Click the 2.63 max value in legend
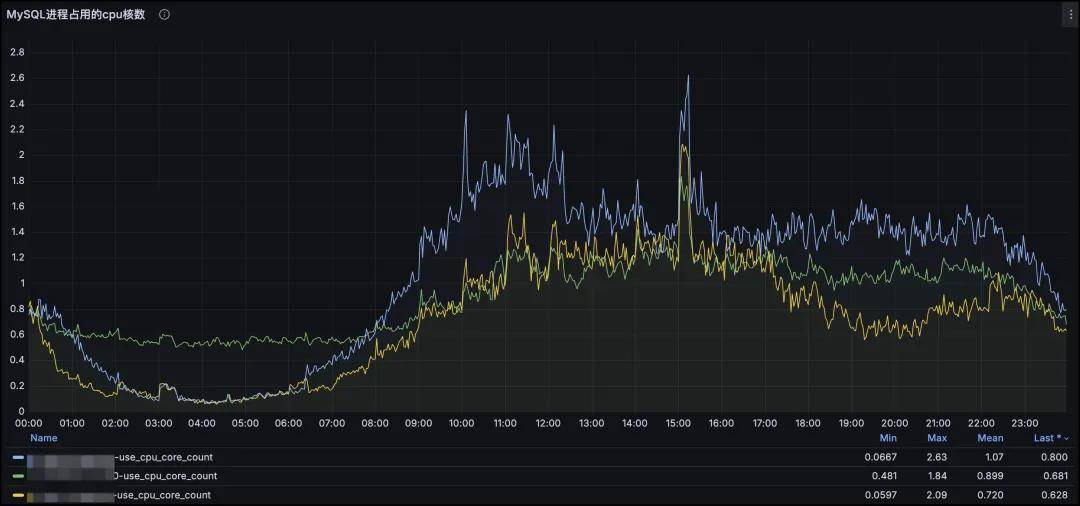 pos(937,458)
